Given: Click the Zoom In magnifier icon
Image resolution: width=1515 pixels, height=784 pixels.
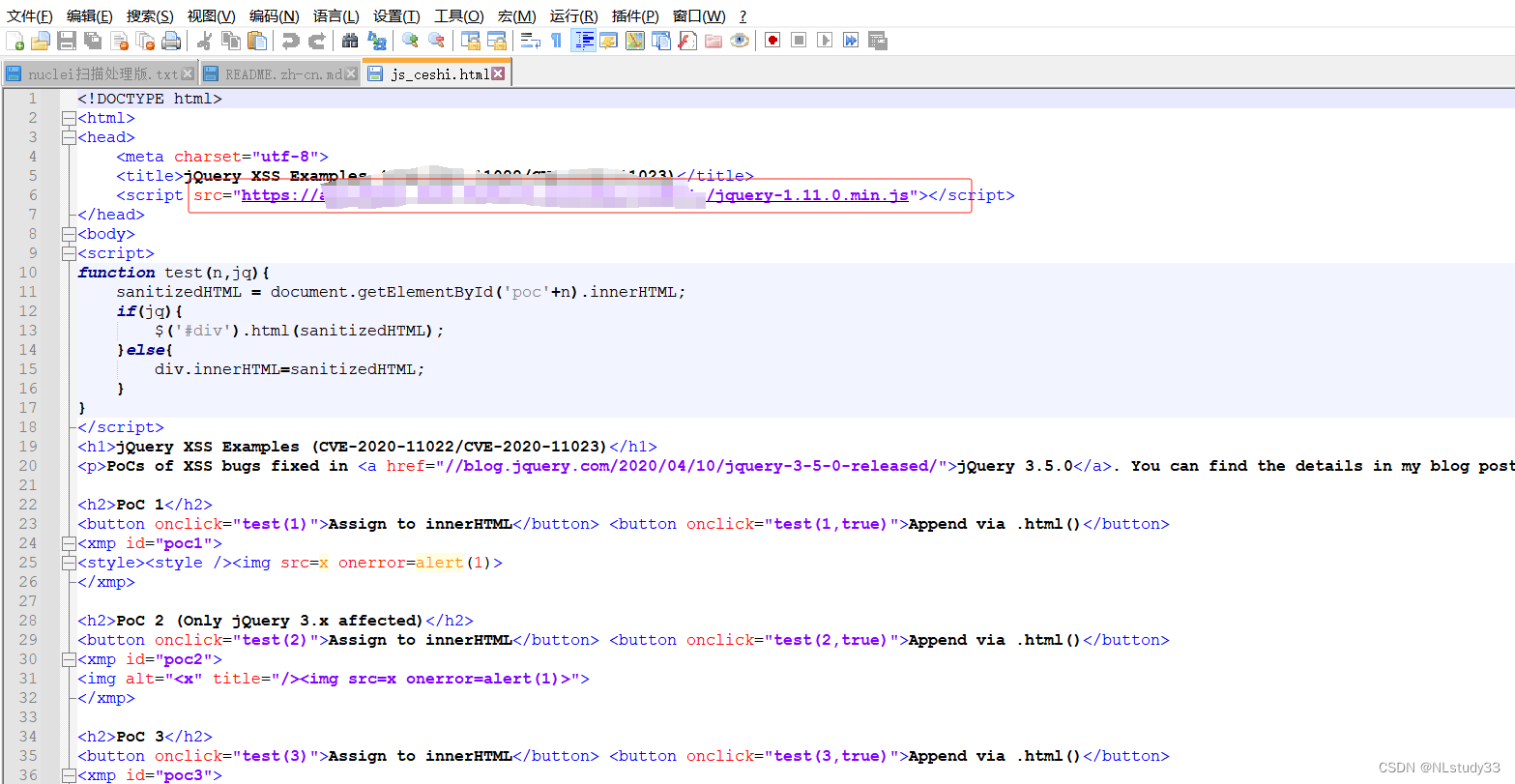Looking at the screenshot, I should pos(410,41).
